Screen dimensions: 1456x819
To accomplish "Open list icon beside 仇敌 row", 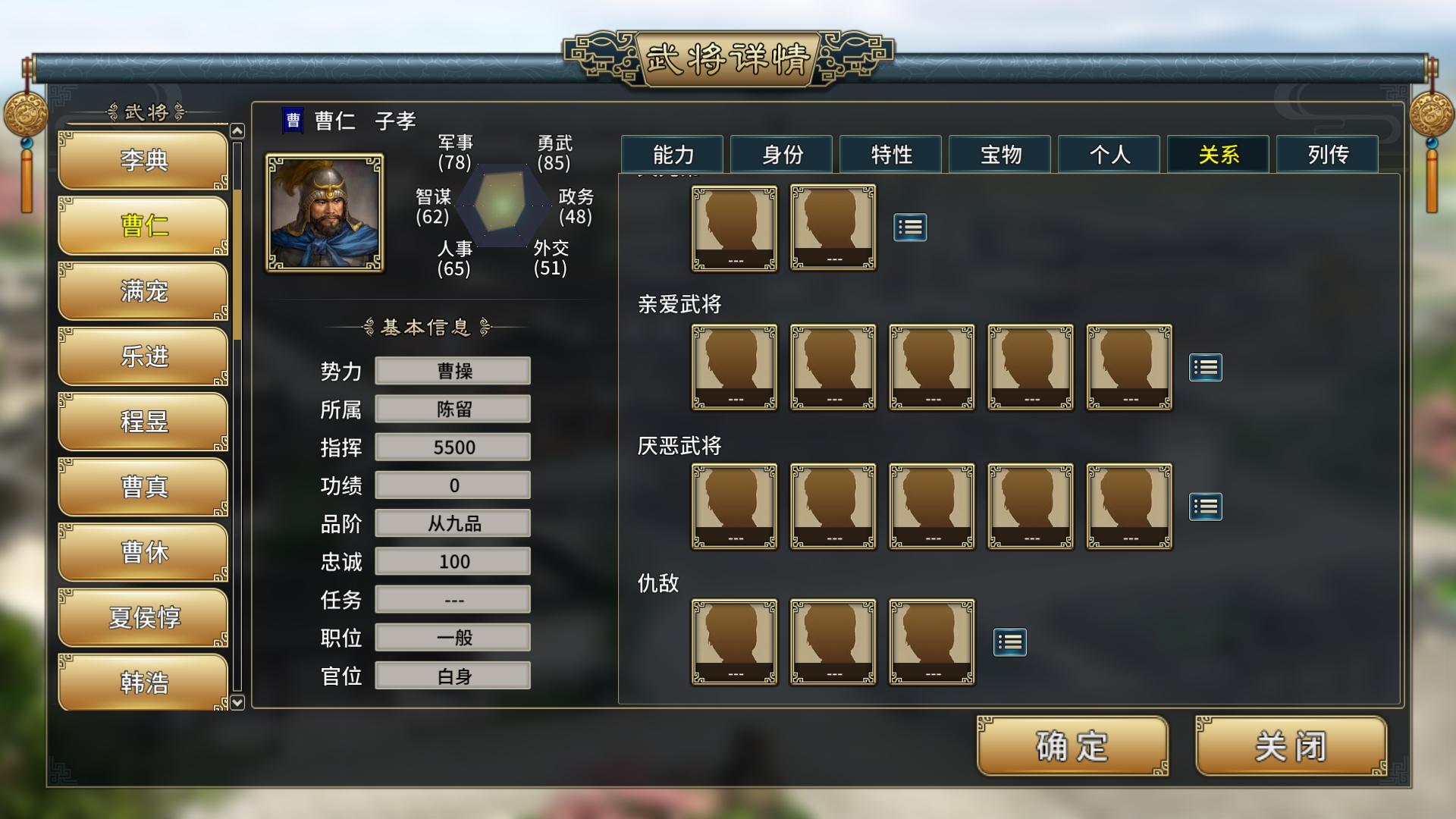I will coord(1009,642).
